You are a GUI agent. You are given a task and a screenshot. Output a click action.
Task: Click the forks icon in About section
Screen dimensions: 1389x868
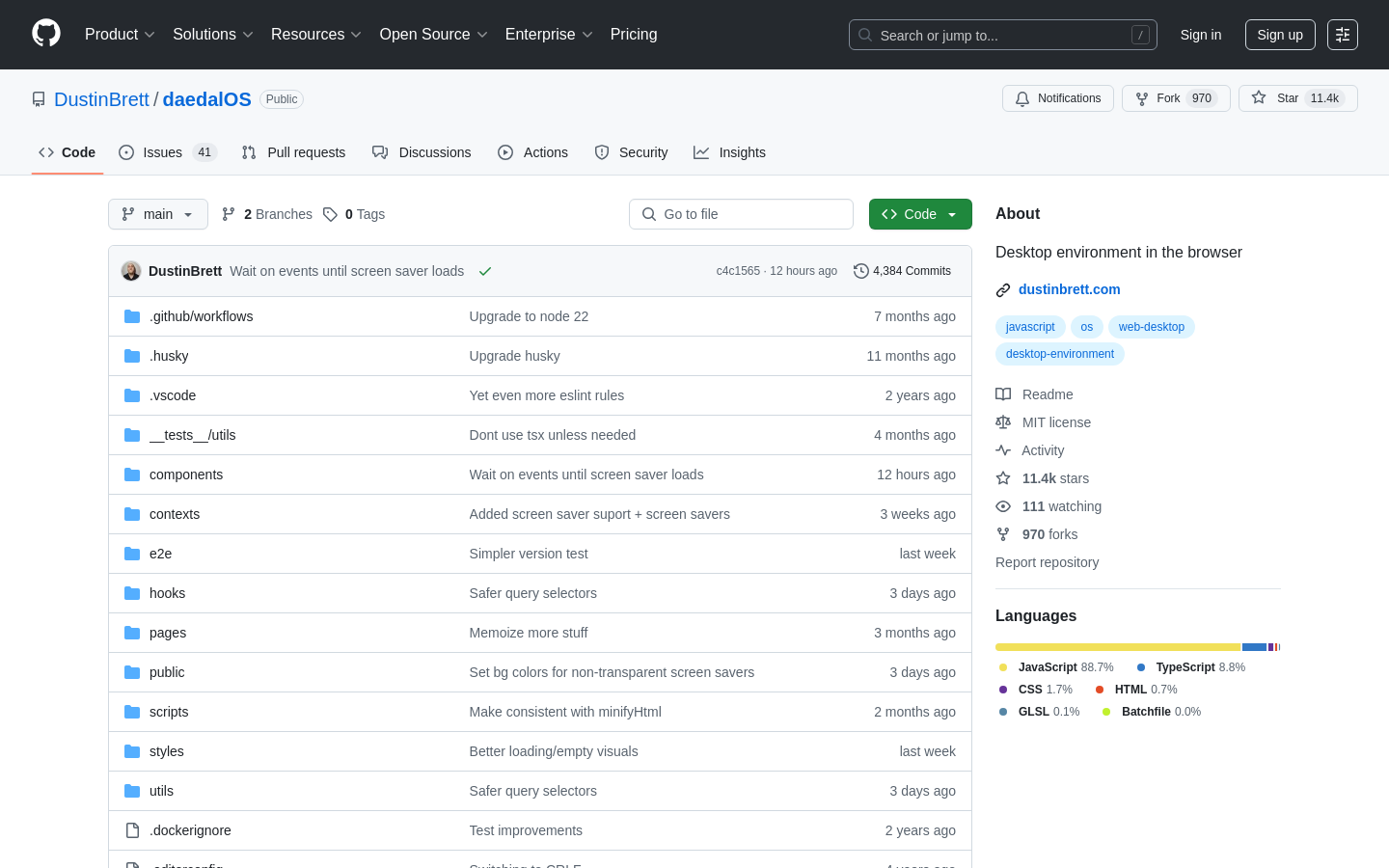pos(1003,534)
